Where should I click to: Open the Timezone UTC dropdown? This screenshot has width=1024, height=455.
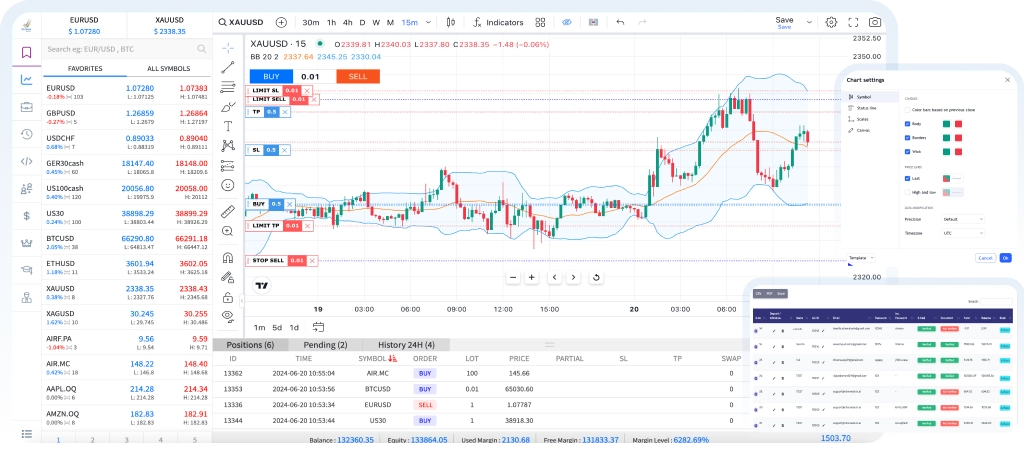[x=964, y=231]
